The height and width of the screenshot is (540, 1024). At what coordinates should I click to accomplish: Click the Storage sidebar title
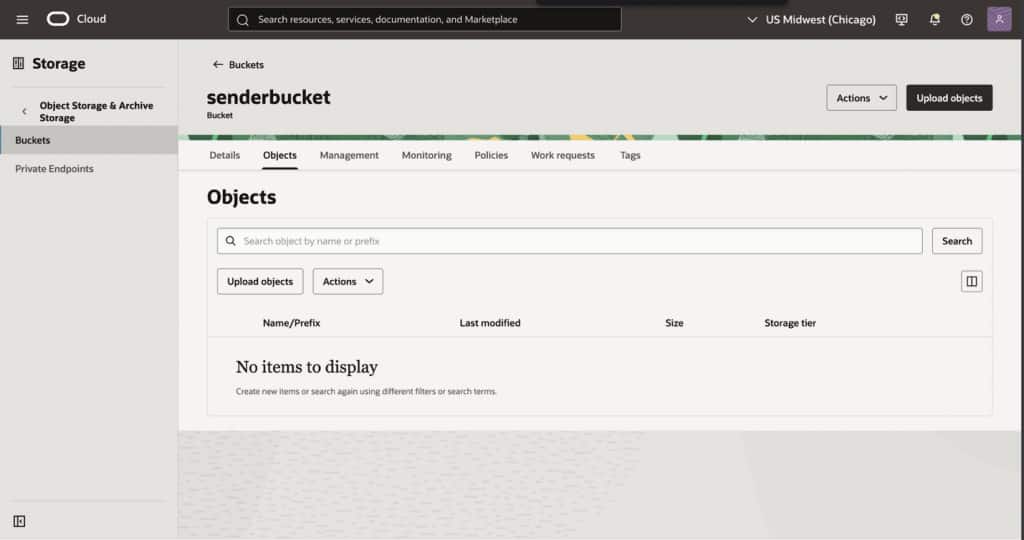point(59,63)
